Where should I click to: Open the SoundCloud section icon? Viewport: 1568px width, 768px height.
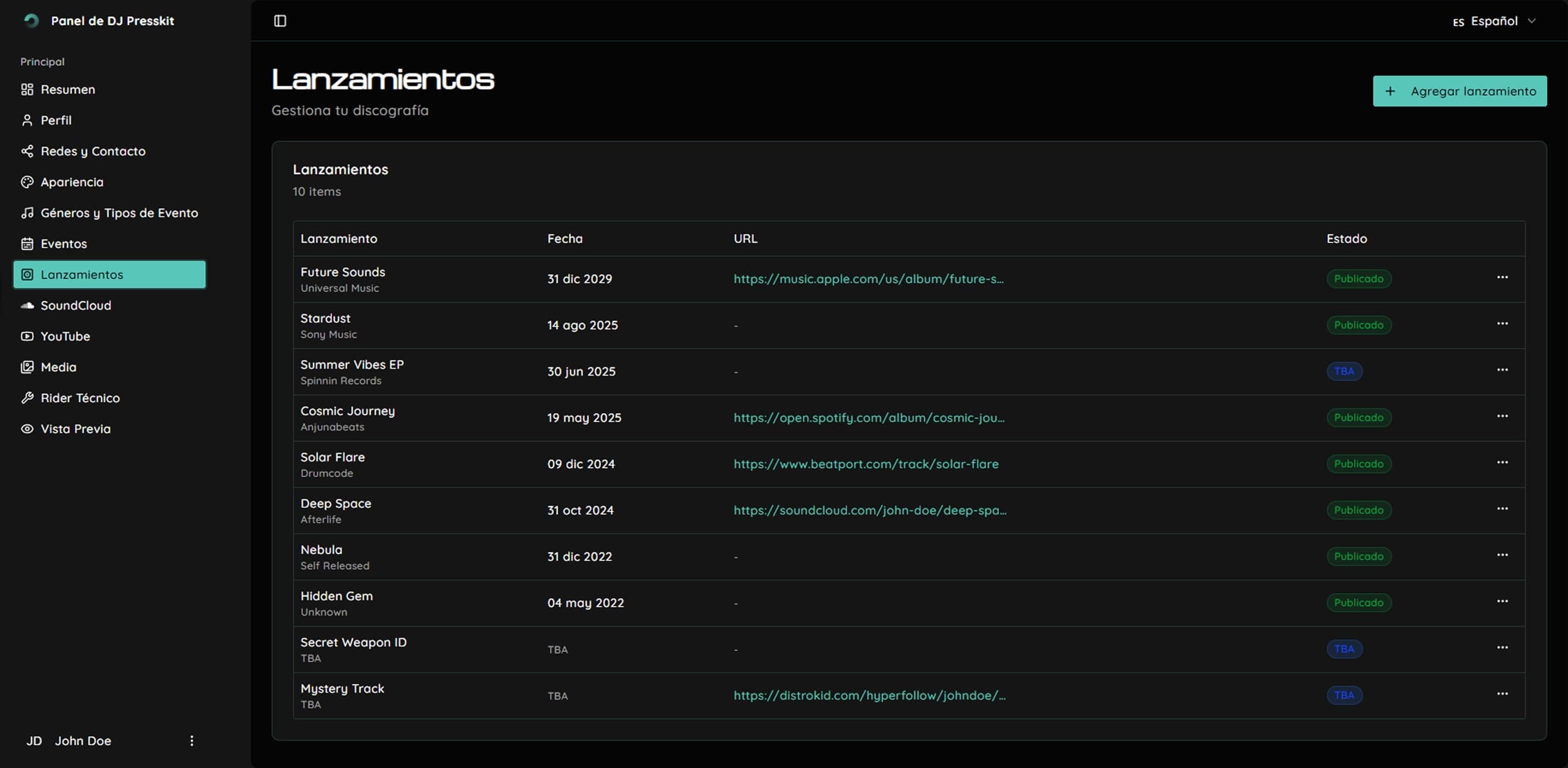pyautogui.click(x=26, y=305)
